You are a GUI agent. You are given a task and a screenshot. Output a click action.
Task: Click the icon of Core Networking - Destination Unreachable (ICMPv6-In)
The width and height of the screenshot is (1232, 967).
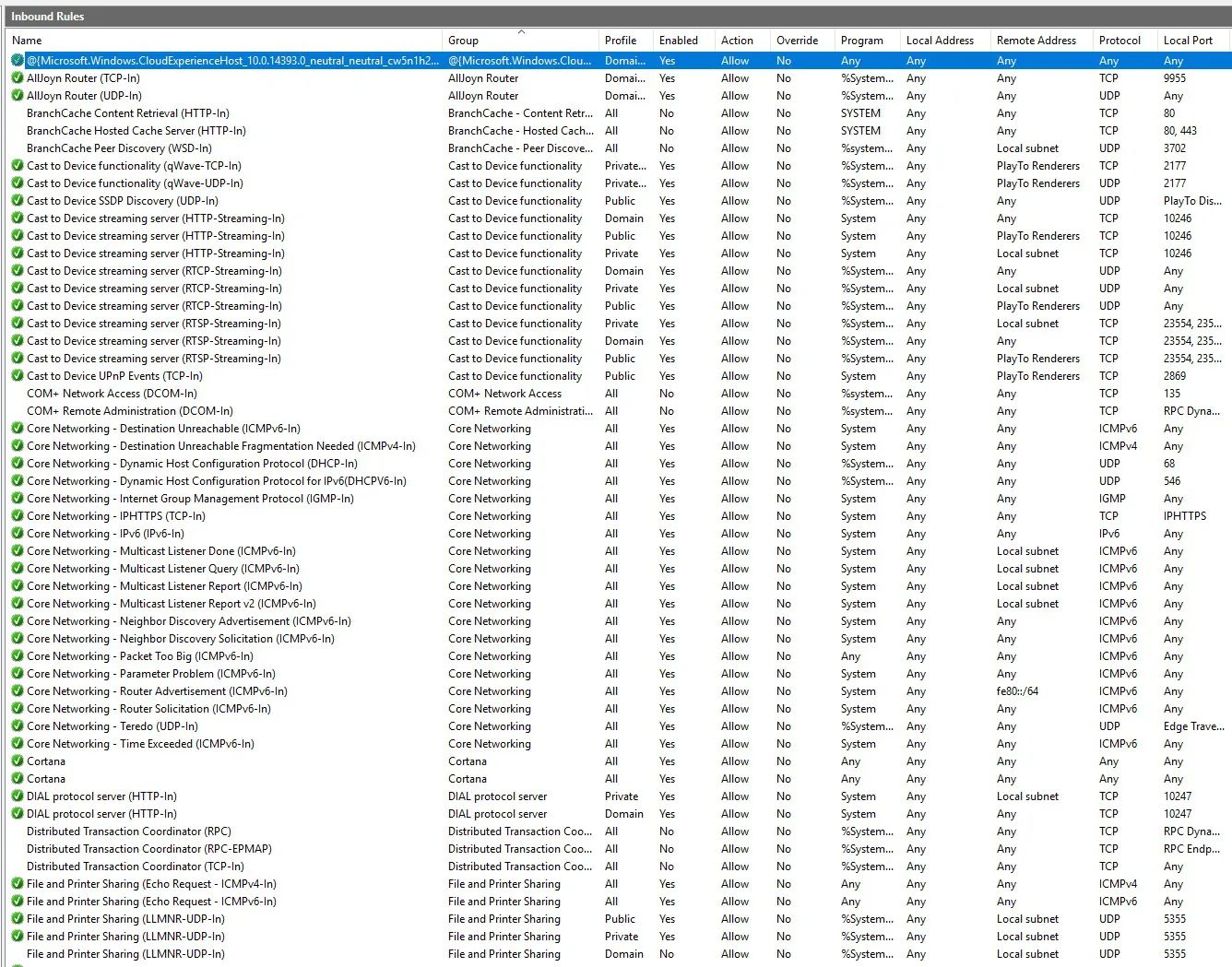[x=18, y=429]
